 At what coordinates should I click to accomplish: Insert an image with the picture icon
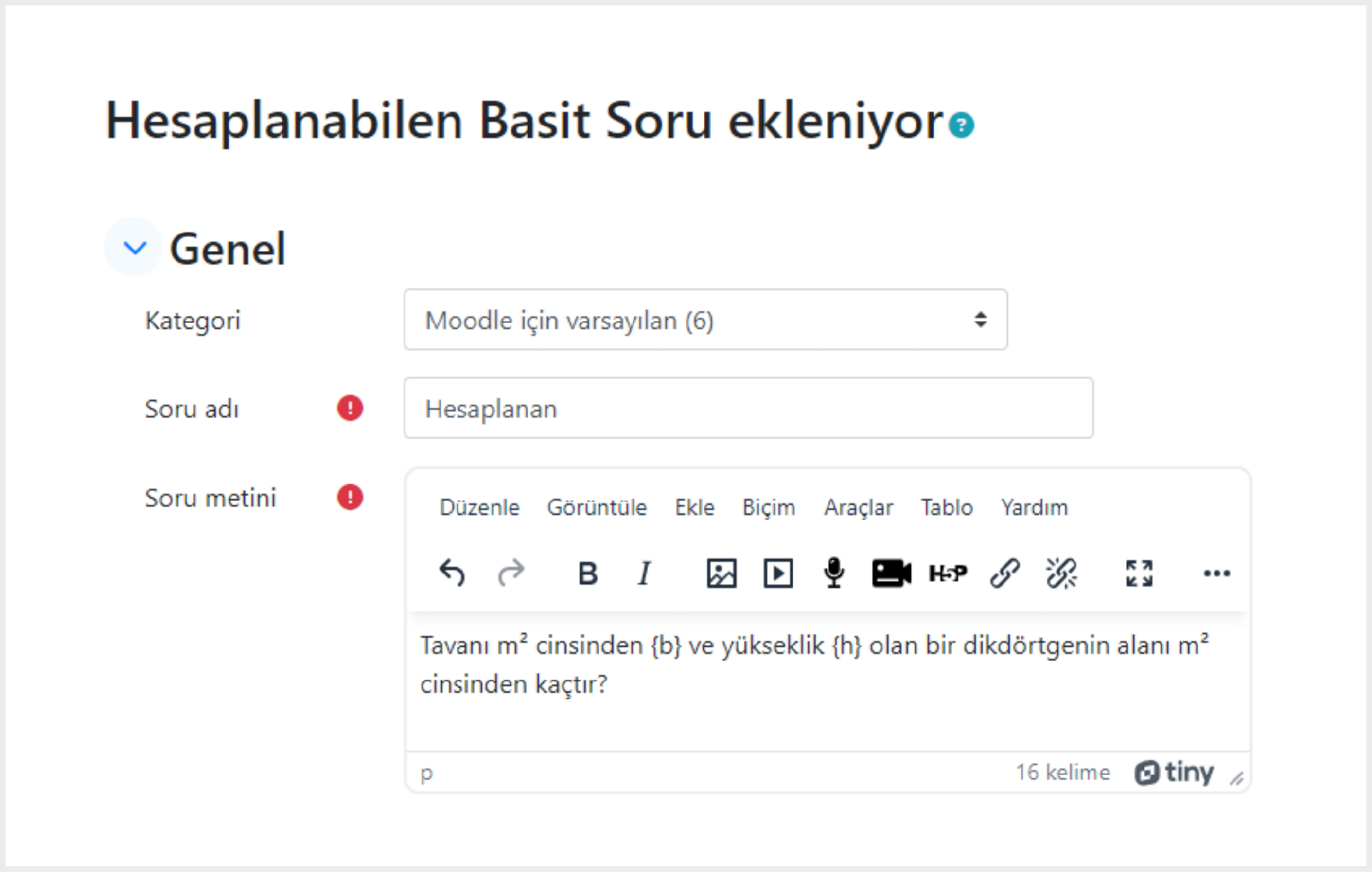tap(722, 573)
